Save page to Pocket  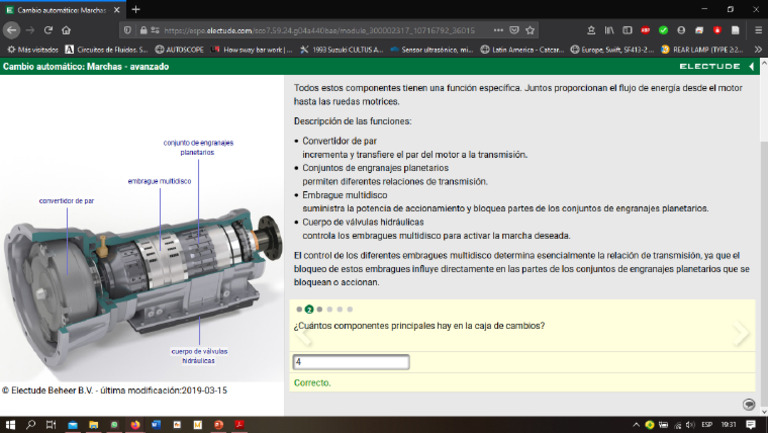tap(514, 30)
